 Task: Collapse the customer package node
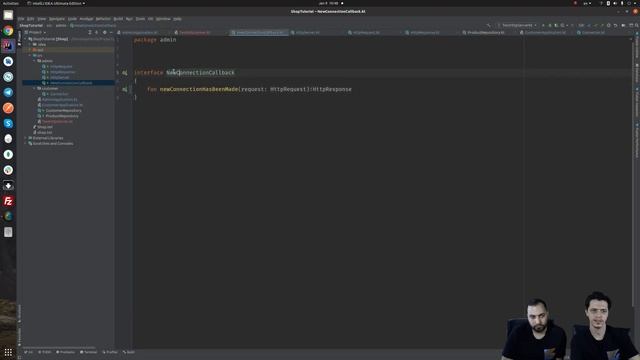[35, 88]
